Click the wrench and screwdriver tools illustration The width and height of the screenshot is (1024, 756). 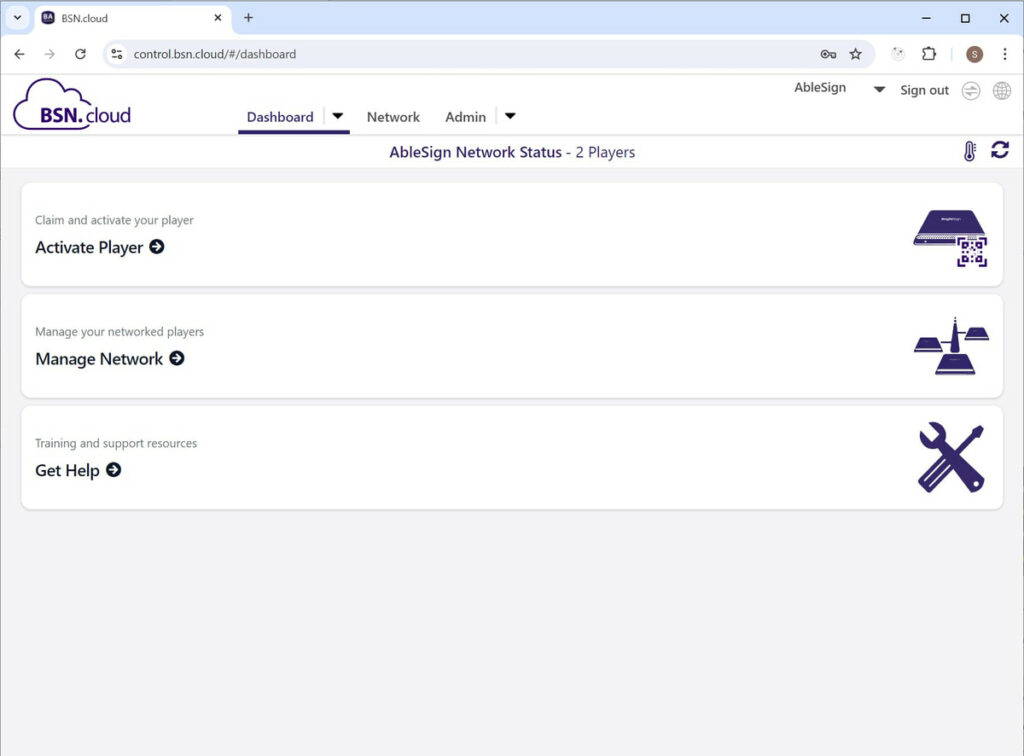pos(950,458)
